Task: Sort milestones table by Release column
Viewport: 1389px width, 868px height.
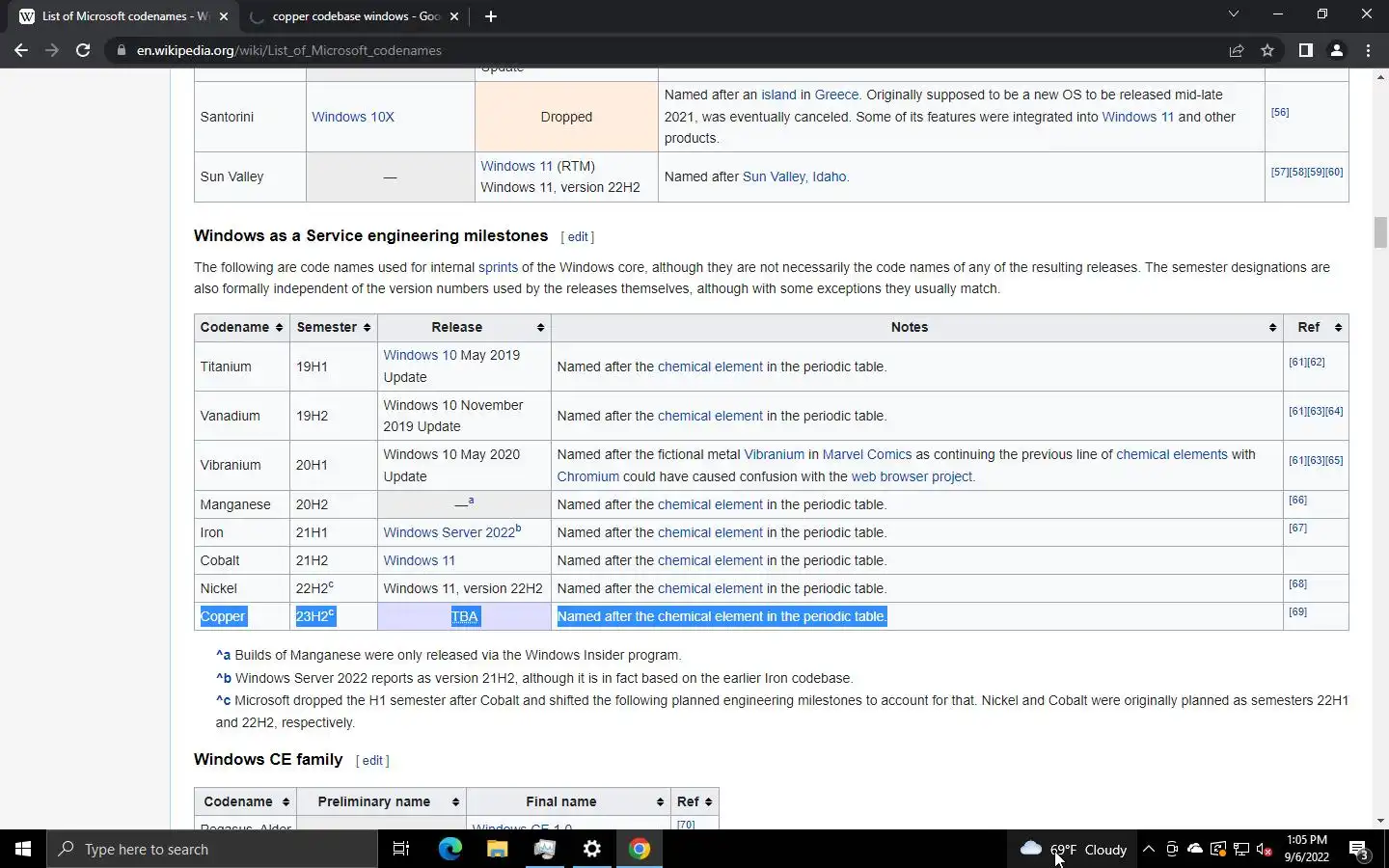Action: tap(464, 327)
